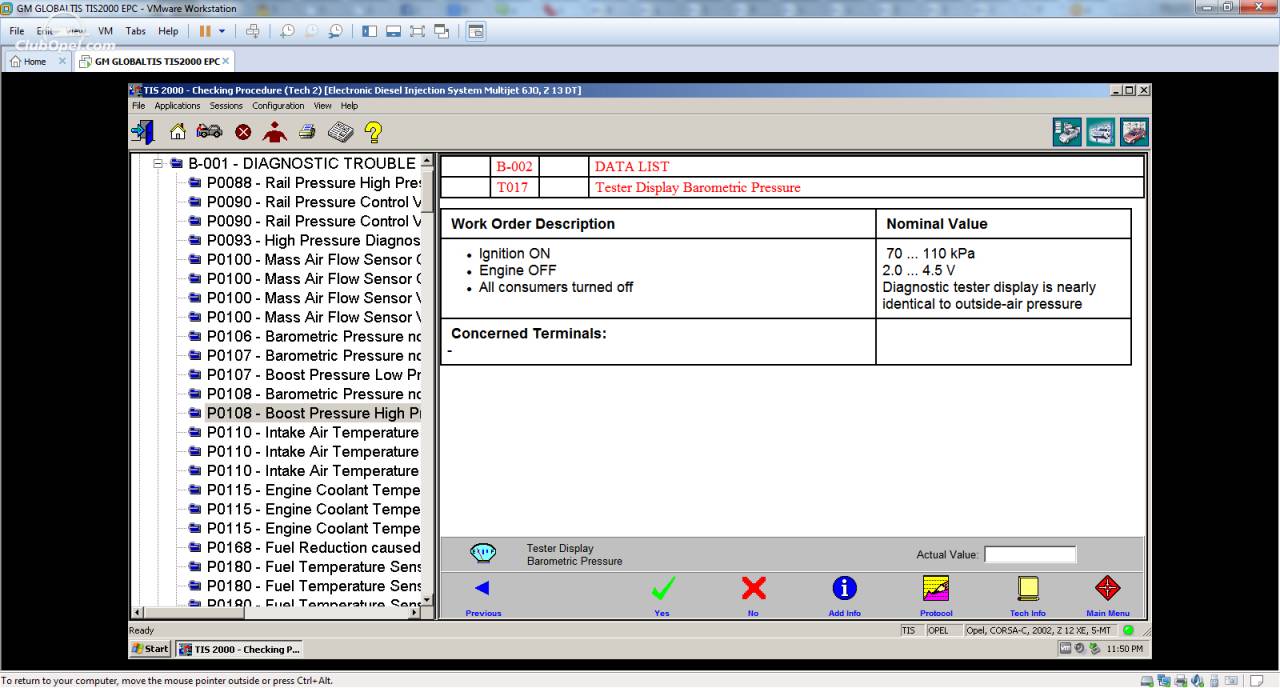Click the red car icon at top right
Screen dimensions: 1280x688
(x=1134, y=132)
